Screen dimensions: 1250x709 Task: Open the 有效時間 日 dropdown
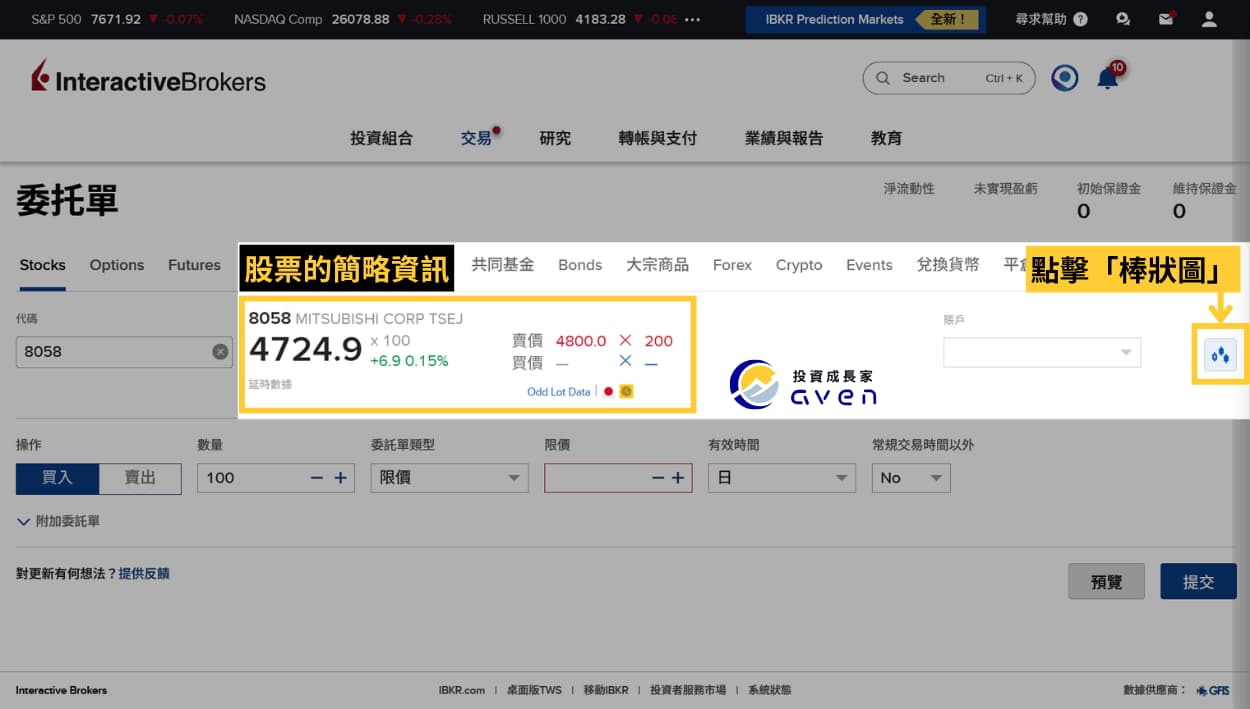click(x=781, y=478)
